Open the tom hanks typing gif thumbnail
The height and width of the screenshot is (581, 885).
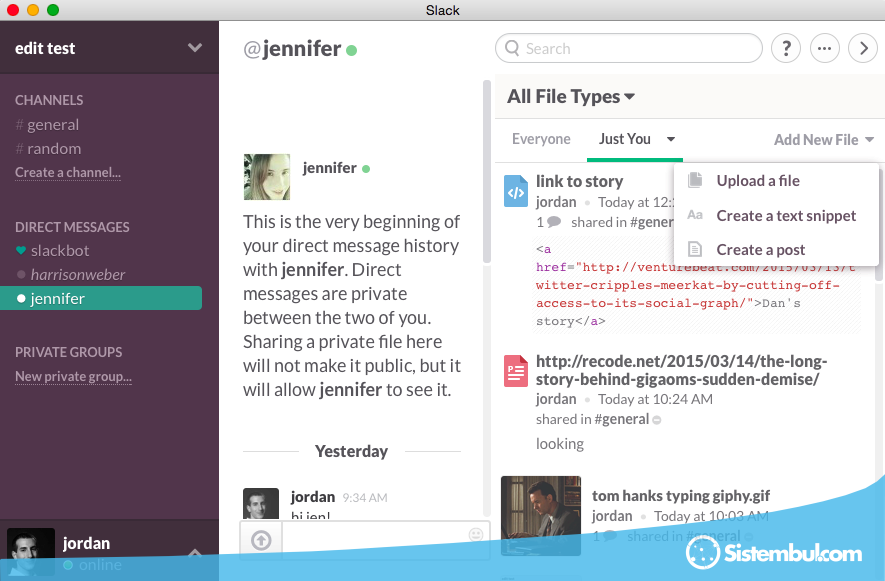tap(541, 516)
